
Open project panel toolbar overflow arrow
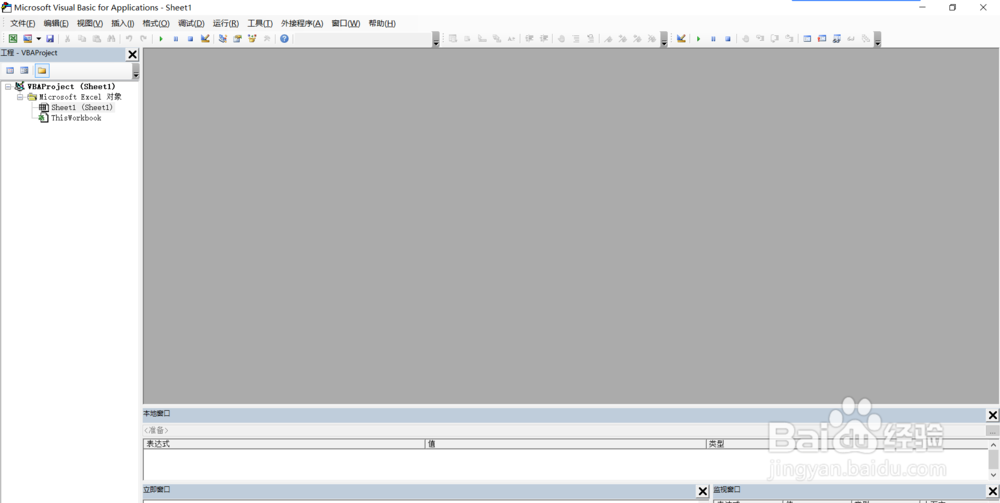tap(135, 71)
